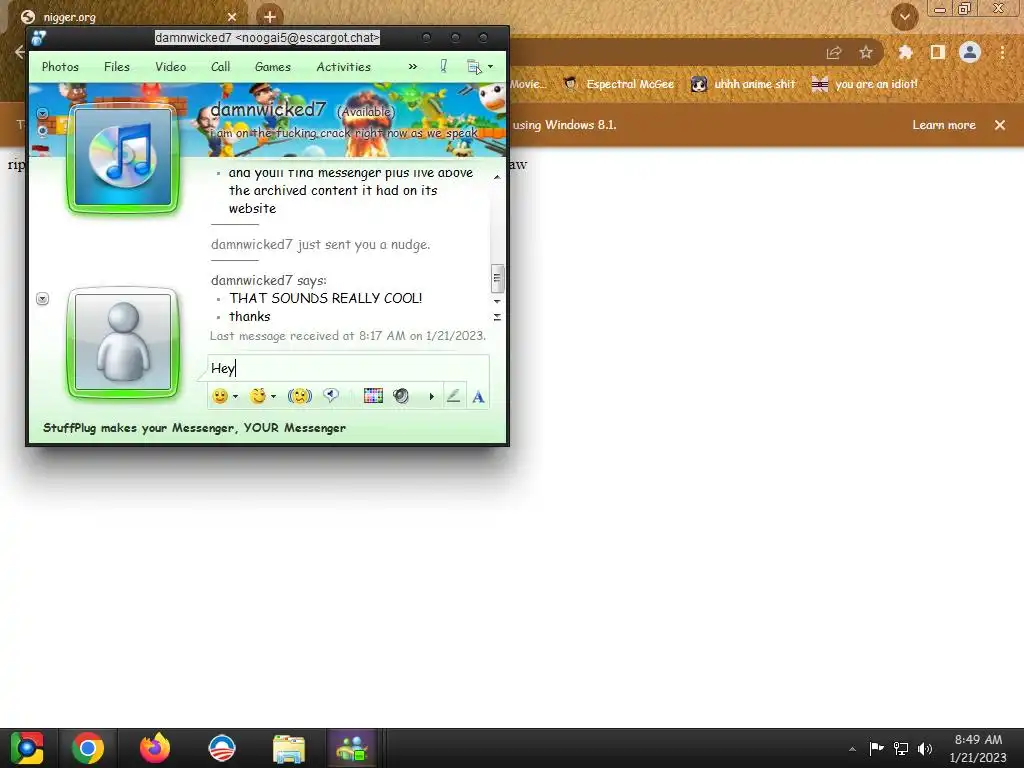Open File Explorer from the taskbar
This screenshot has height=768, width=1024.
coord(289,748)
